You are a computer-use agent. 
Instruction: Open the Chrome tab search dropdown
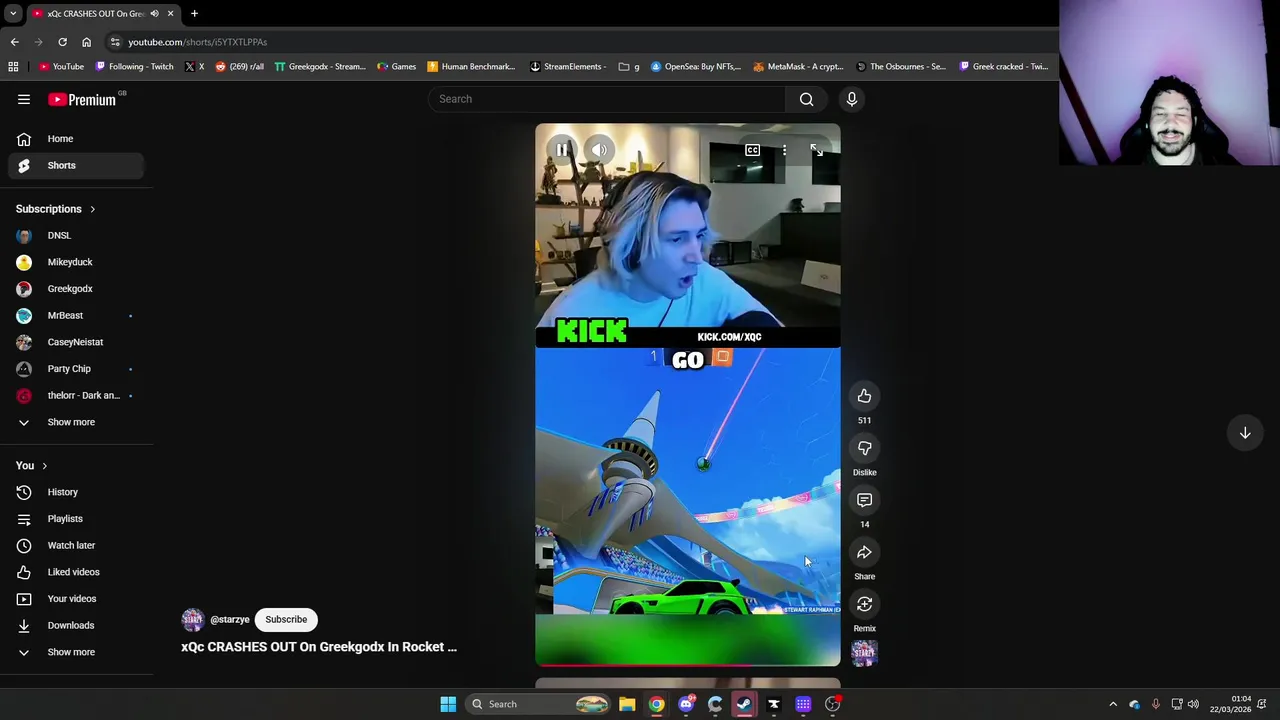tap(13, 13)
